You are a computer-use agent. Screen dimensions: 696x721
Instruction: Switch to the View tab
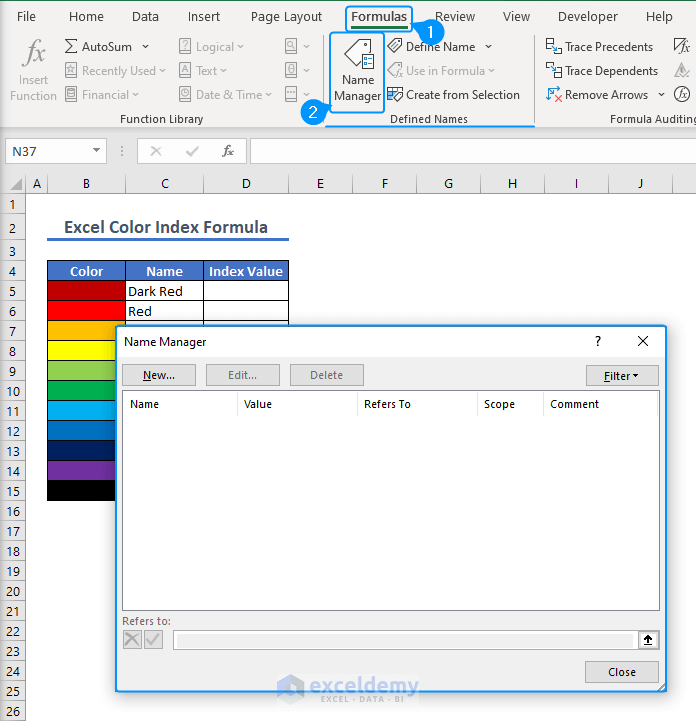coord(516,17)
